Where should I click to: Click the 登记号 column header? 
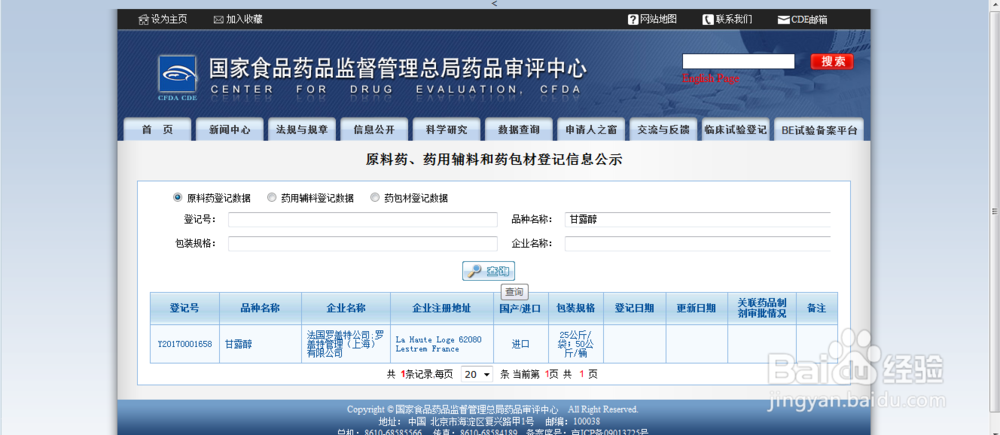pos(185,308)
